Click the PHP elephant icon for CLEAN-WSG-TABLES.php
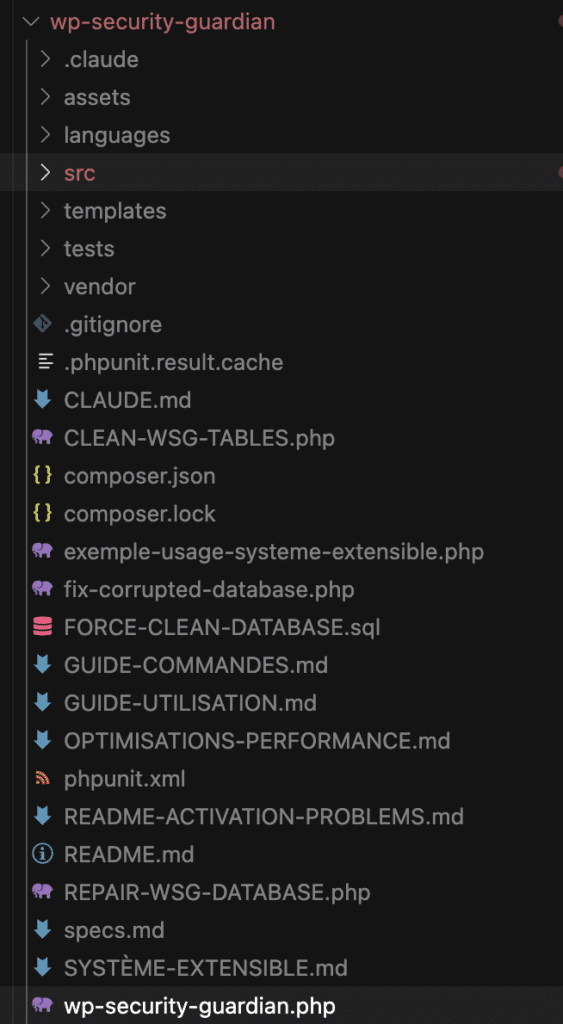This screenshot has height=1024, width=563. 42,438
